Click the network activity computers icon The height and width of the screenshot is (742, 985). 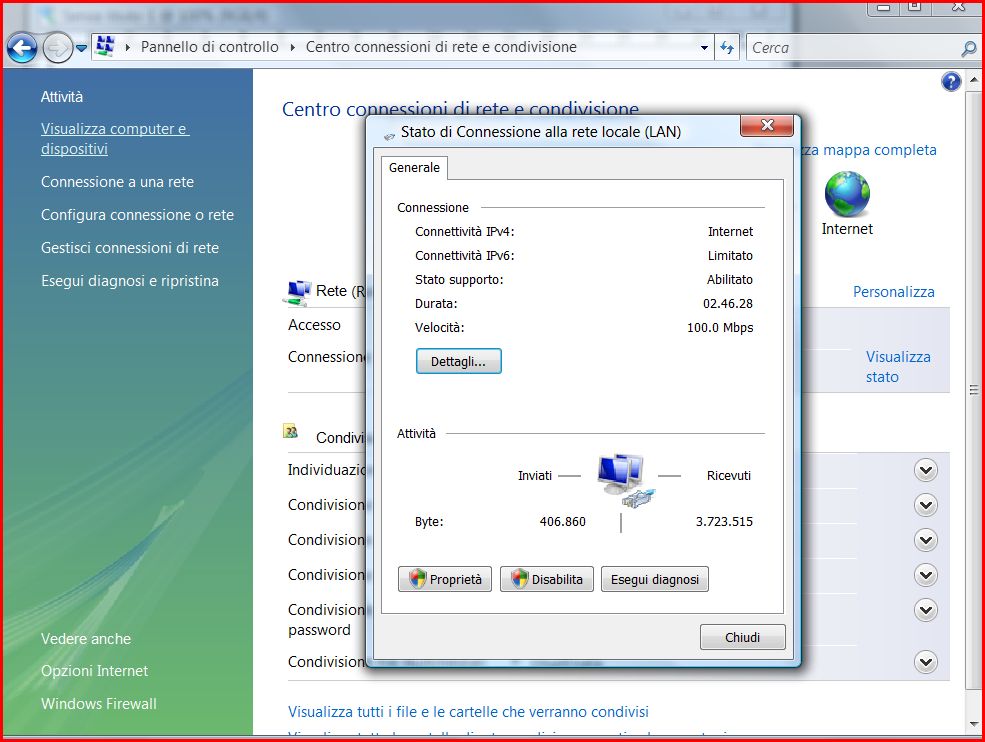[x=626, y=481]
